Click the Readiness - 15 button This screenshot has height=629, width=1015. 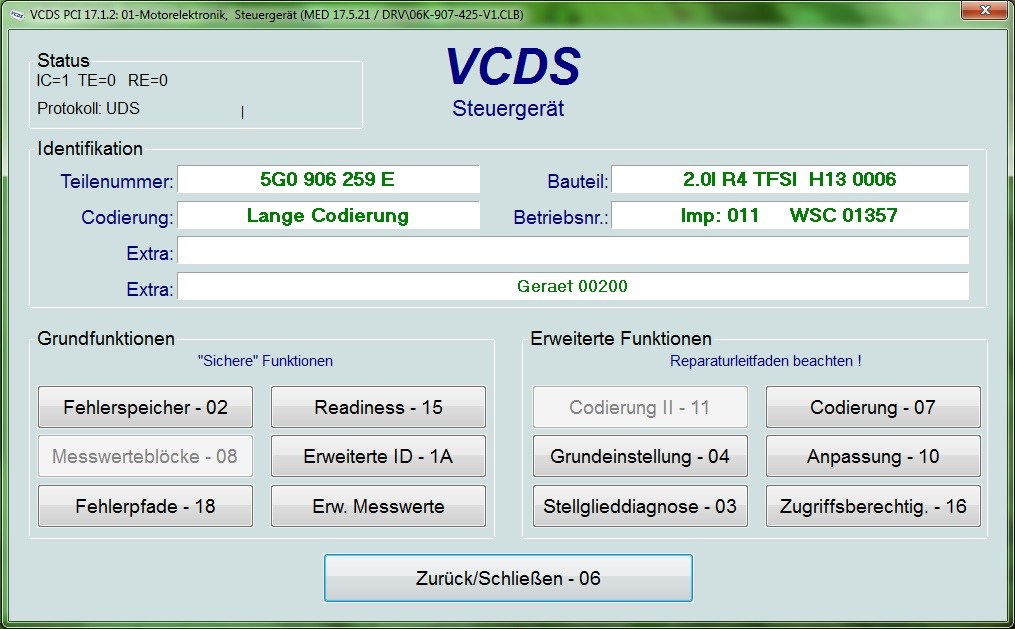[x=378, y=407]
